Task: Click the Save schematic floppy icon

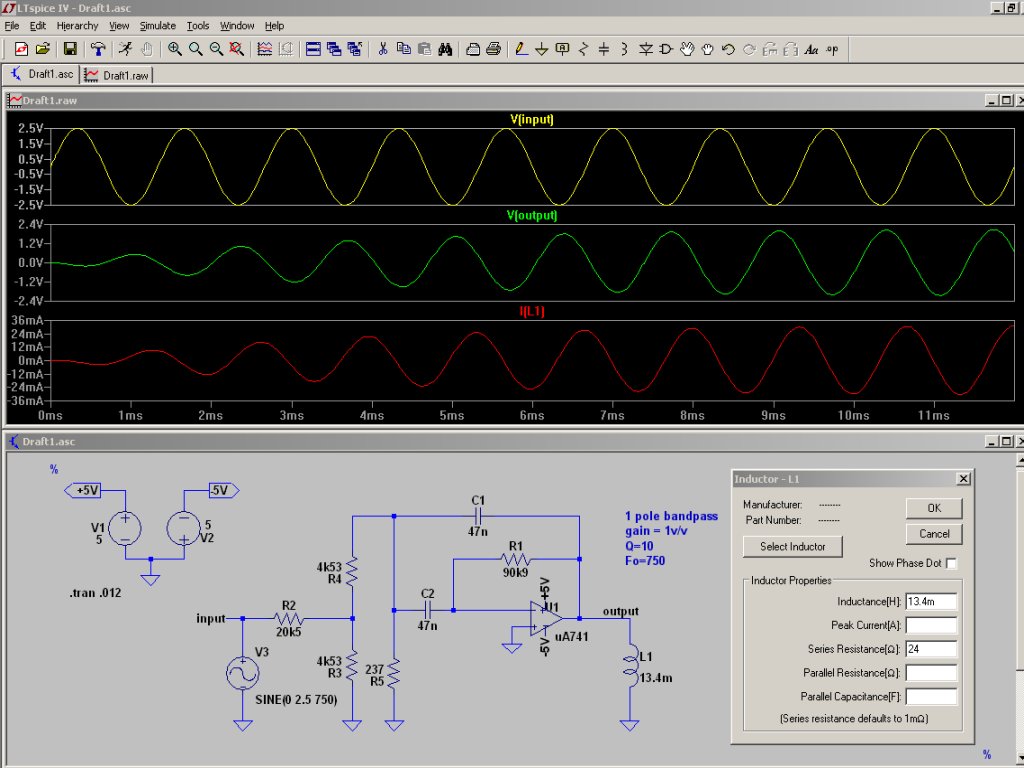Action: click(x=70, y=48)
